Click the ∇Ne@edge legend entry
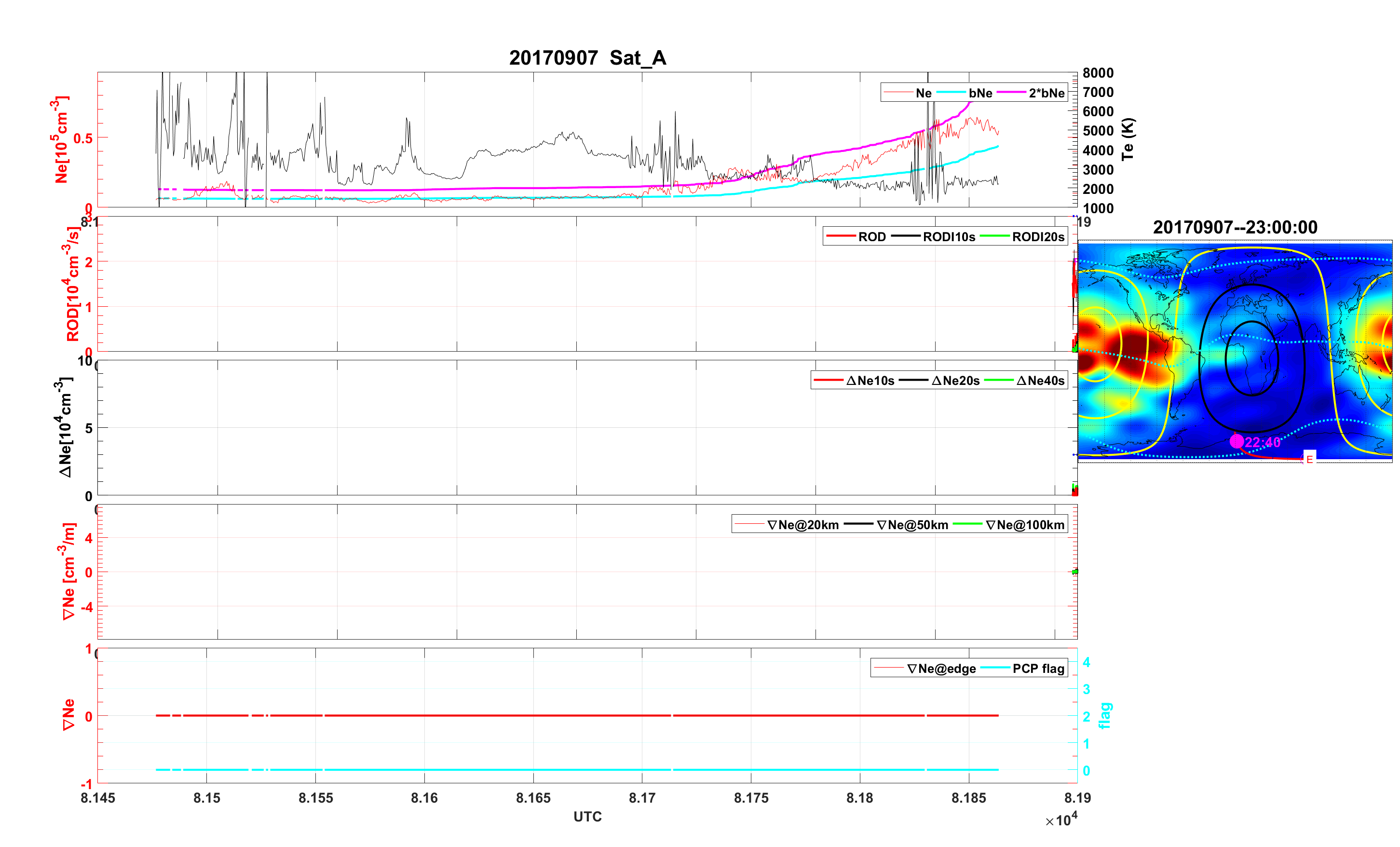 coord(941,669)
